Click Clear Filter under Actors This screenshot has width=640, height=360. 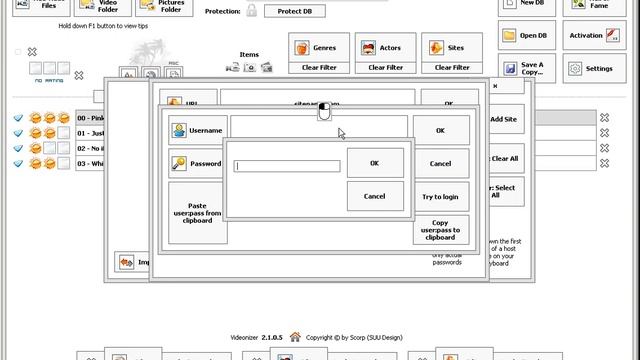[385, 68]
